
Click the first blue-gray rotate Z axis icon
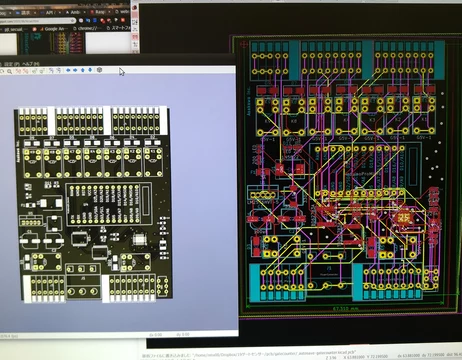point(51,70)
